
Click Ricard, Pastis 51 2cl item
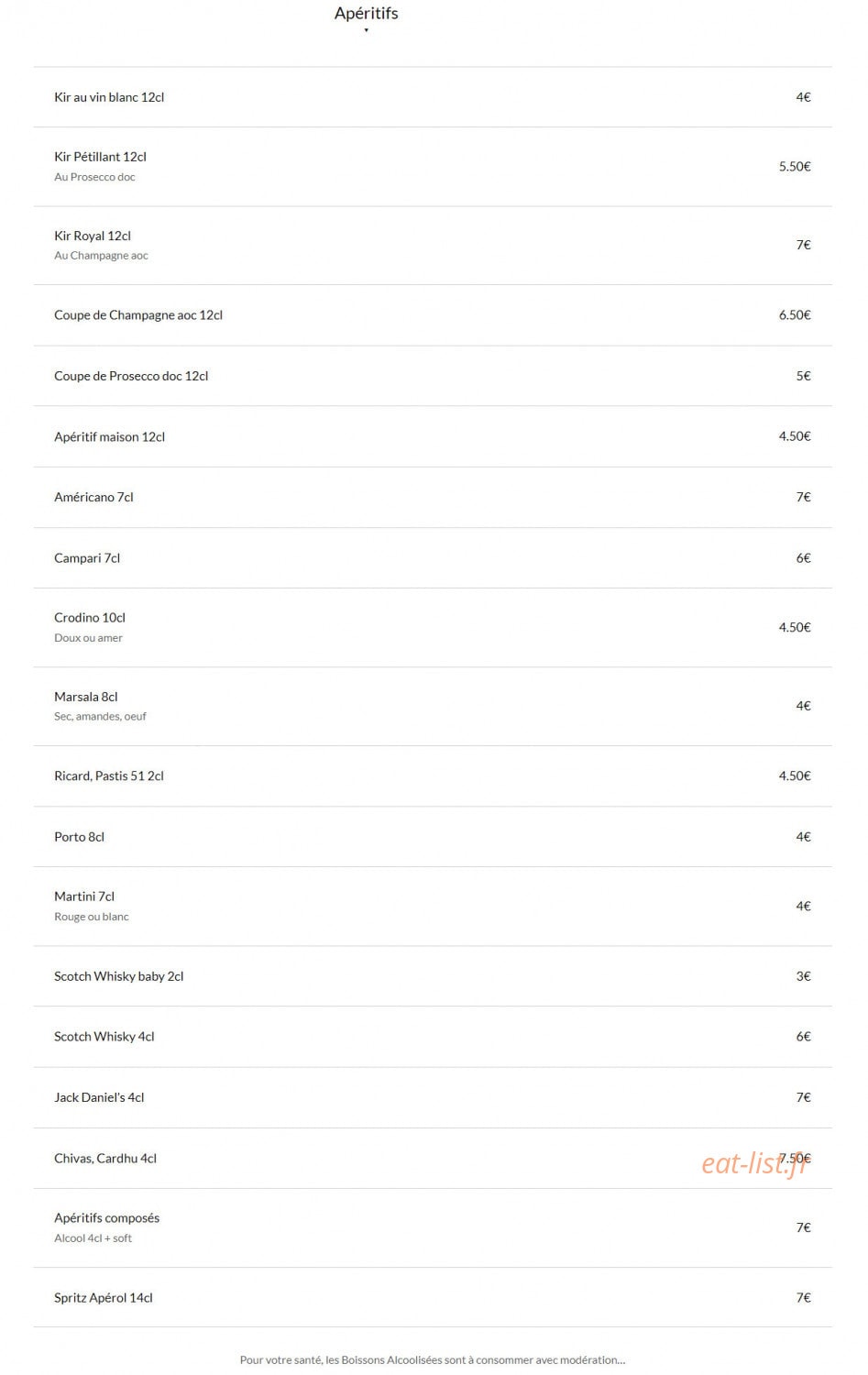[433, 776]
